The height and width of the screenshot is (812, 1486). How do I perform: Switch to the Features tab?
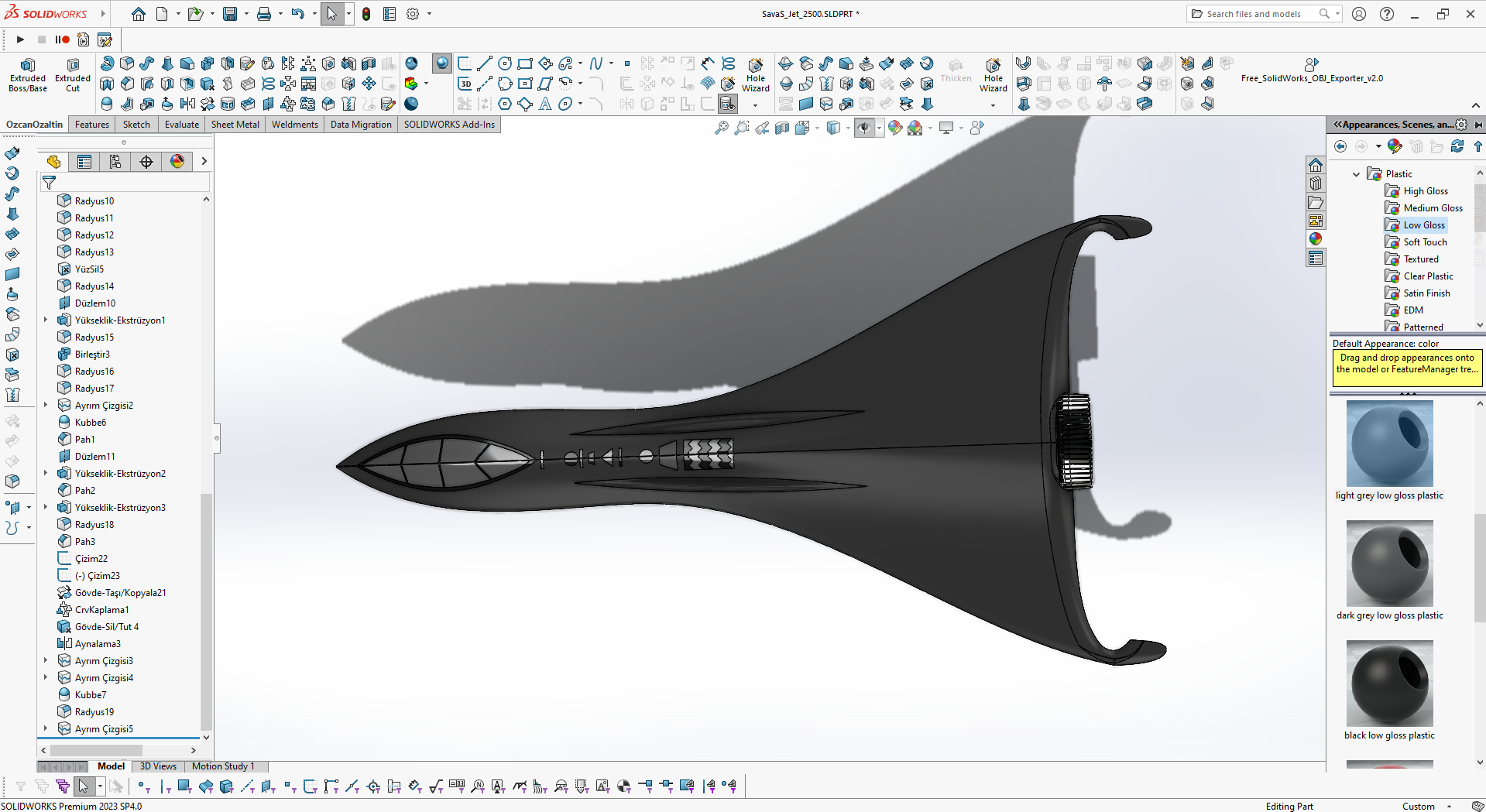click(x=92, y=125)
